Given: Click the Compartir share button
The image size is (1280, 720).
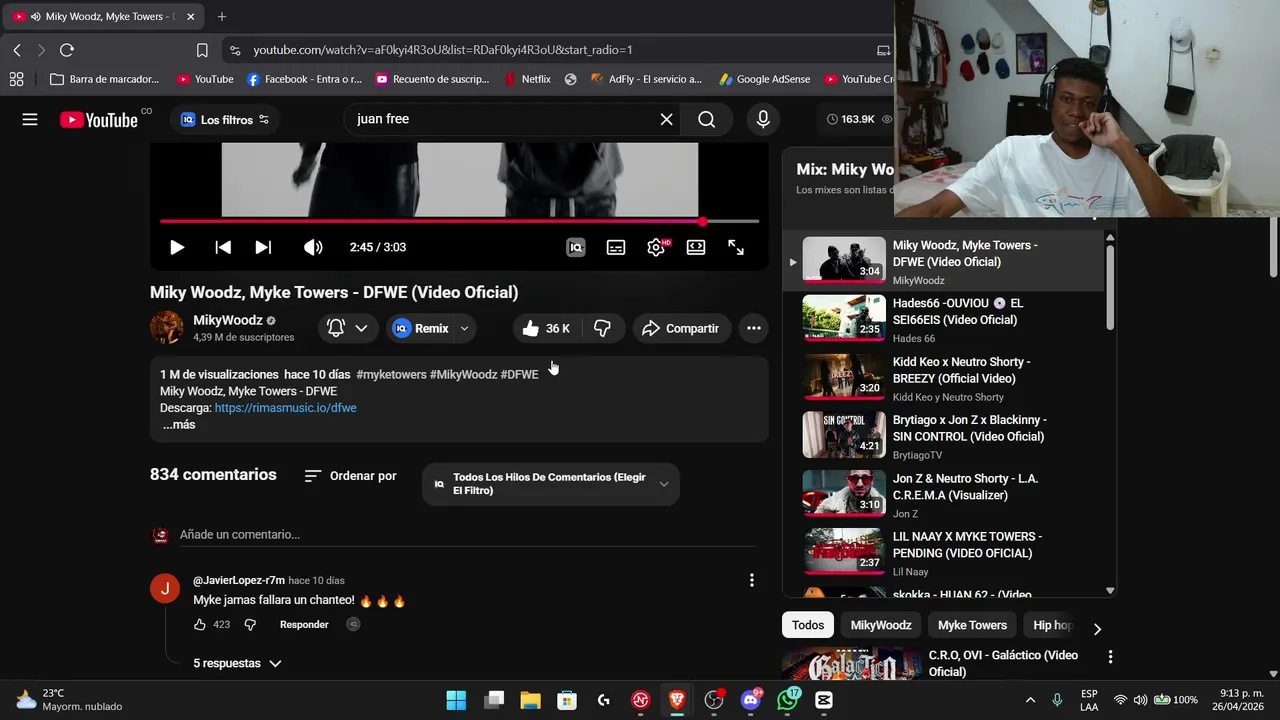Looking at the screenshot, I should (681, 328).
